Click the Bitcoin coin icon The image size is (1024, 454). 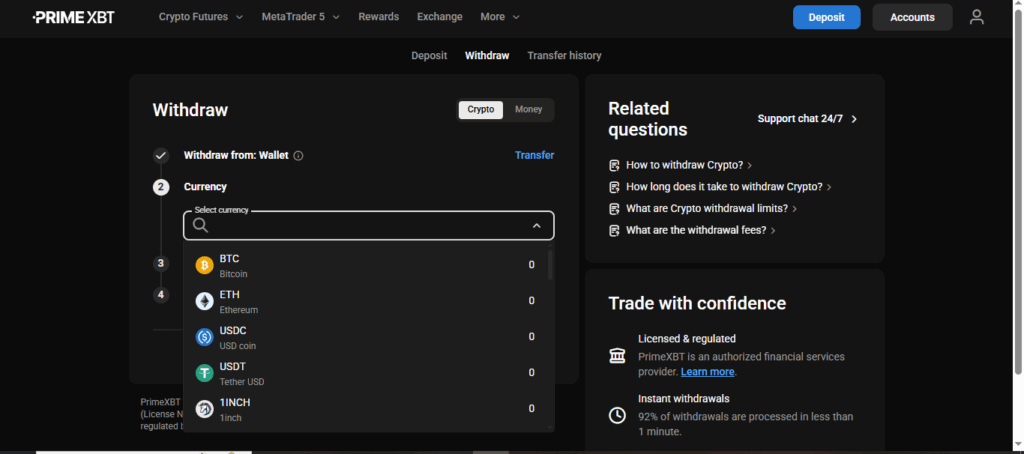click(x=204, y=265)
